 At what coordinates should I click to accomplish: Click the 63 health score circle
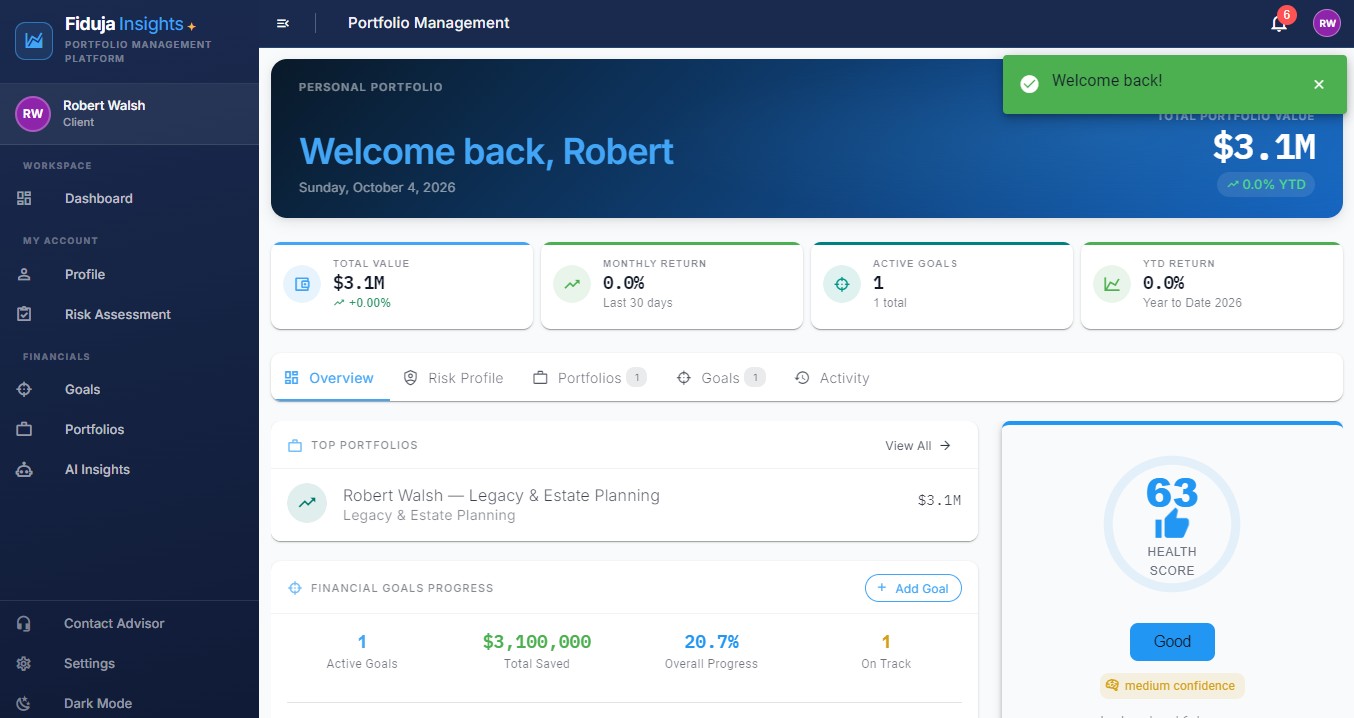click(1172, 525)
